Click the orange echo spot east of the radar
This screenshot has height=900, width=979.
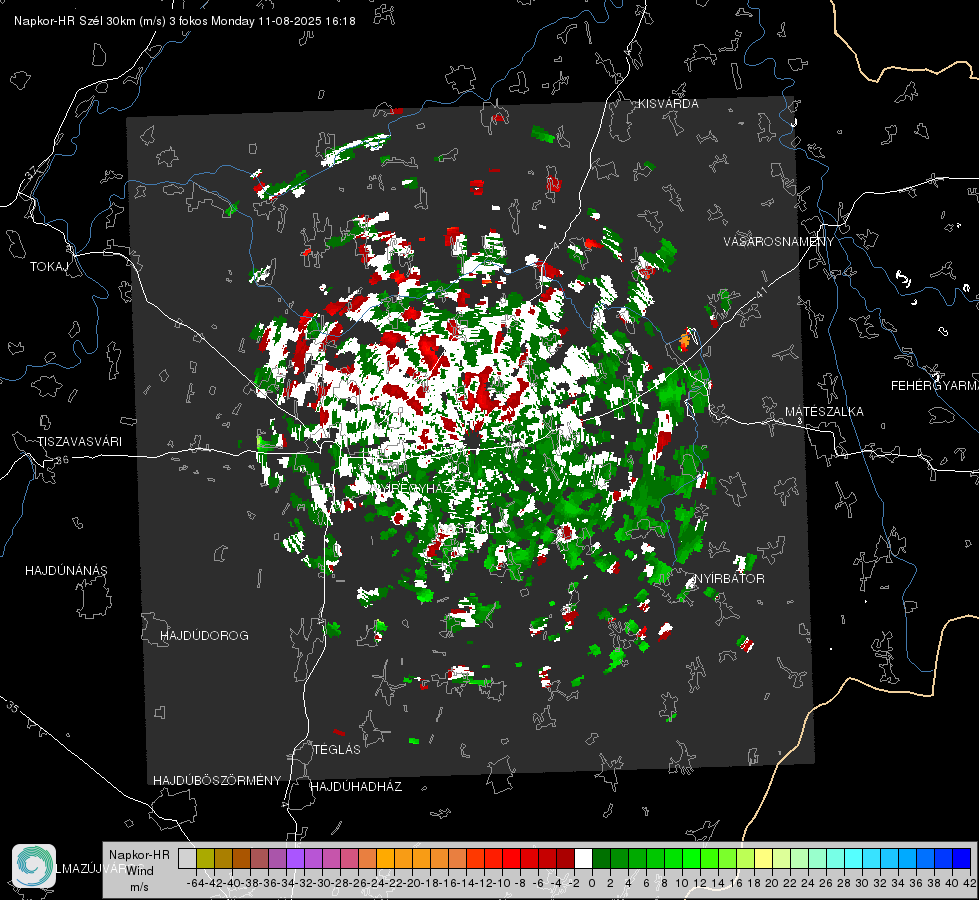[x=685, y=340]
